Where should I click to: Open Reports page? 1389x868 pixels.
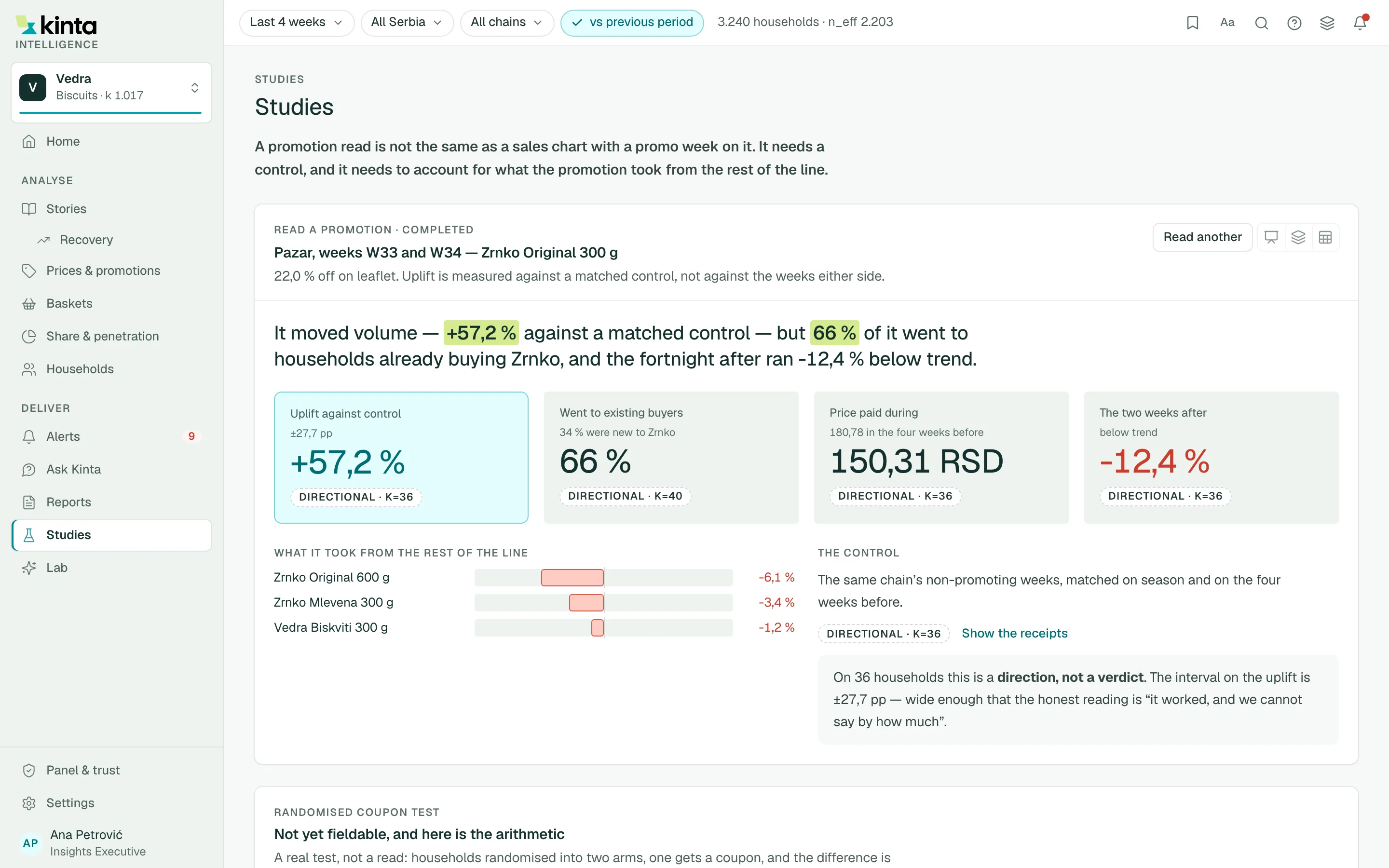point(111,502)
